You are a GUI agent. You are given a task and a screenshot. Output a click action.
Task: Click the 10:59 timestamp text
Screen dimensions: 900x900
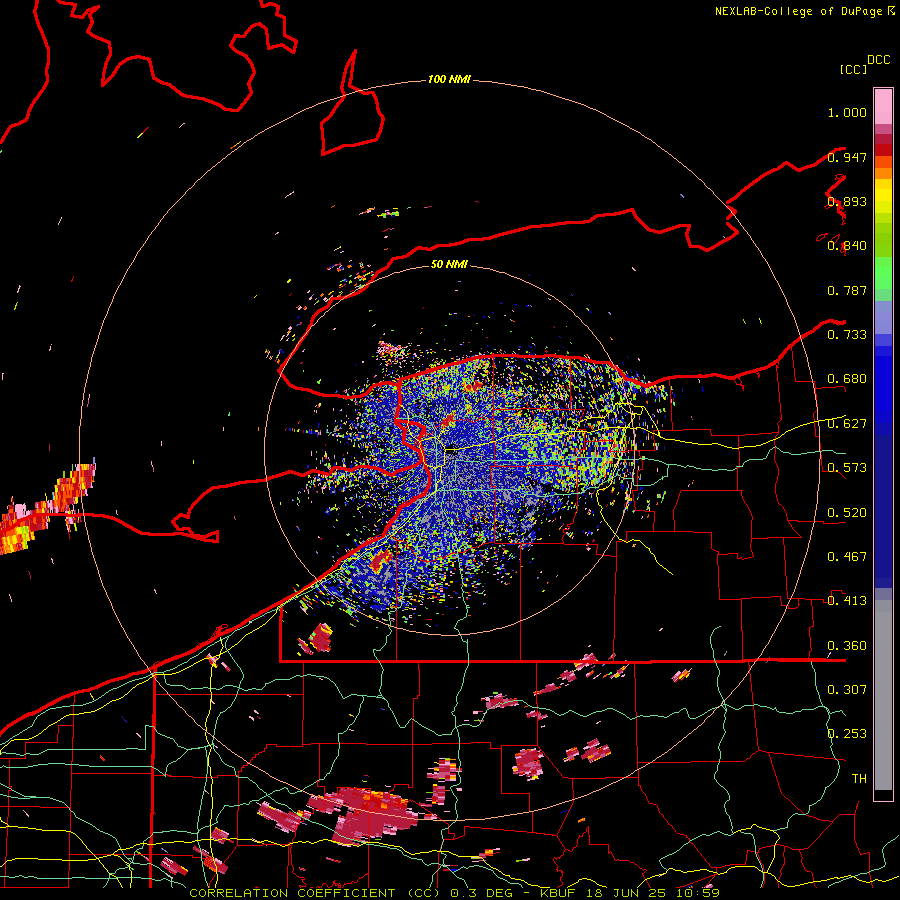[x=697, y=893]
